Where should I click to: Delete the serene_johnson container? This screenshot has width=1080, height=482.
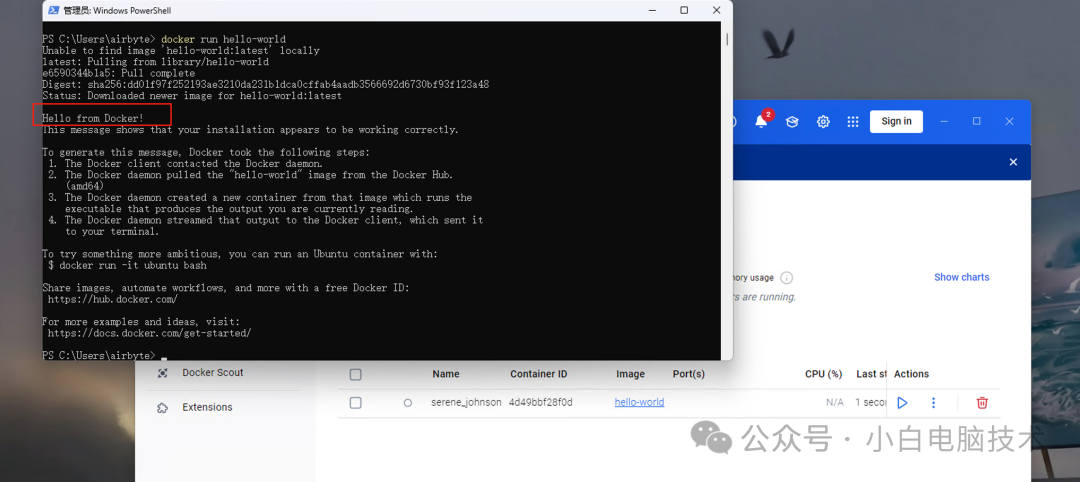(x=982, y=403)
